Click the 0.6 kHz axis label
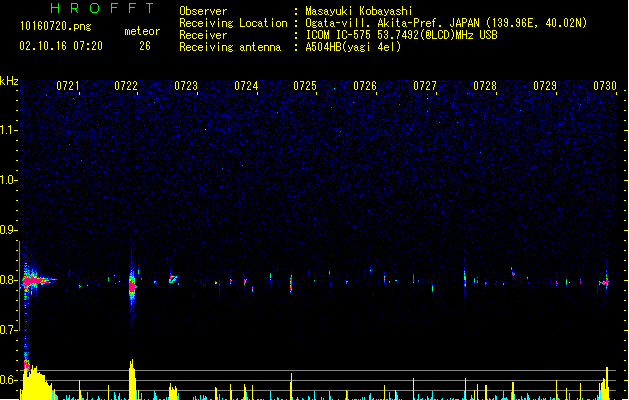Viewport: 629px width, 400px height. coord(8,380)
